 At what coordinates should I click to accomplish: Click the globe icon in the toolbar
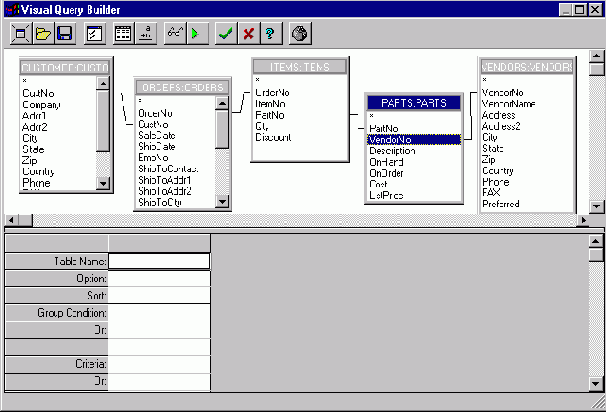coord(299,33)
